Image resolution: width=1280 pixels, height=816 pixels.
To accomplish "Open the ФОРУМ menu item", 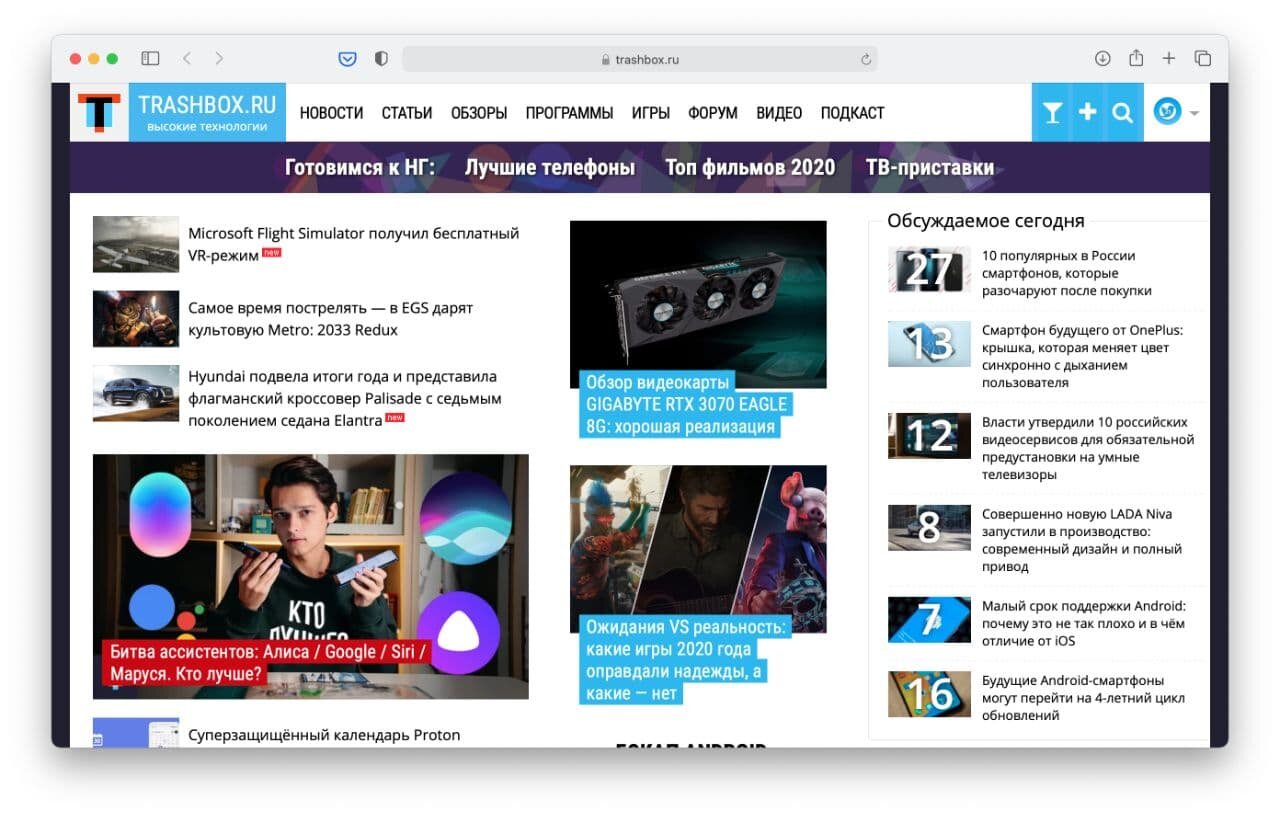I will [x=713, y=113].
